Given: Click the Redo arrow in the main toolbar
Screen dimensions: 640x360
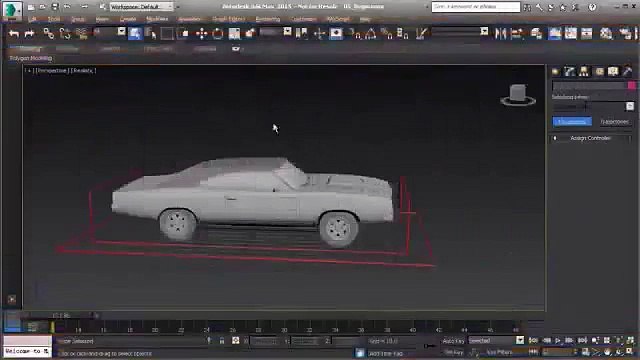Looking at the screenshot, I should point(29,33).
